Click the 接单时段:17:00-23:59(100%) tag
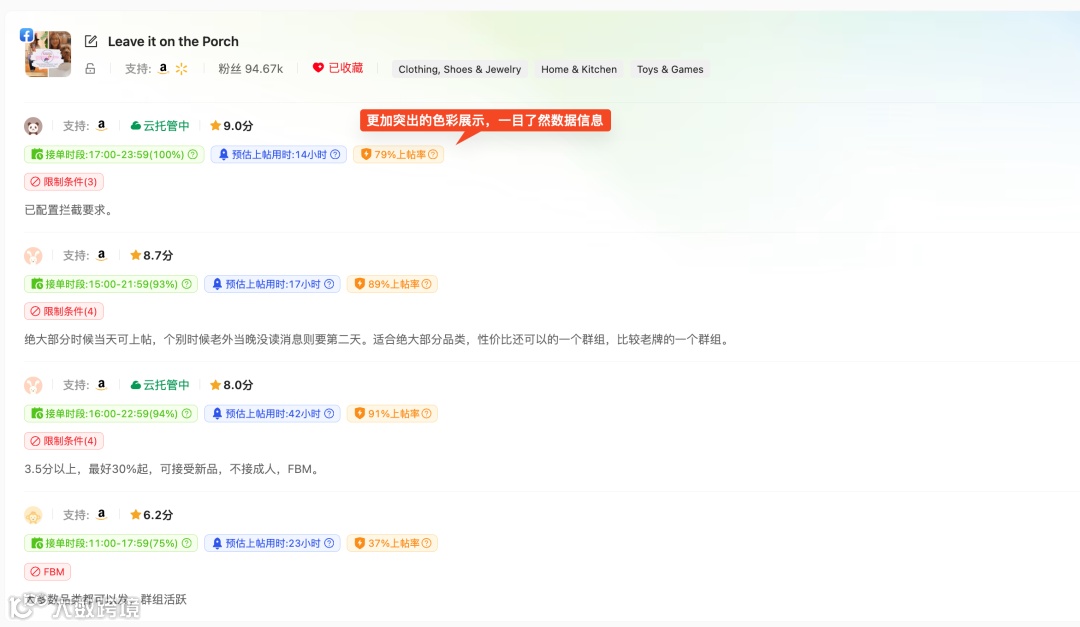Image resolution: width=1080 pixels, height=627 pixels. coord(114,154)
